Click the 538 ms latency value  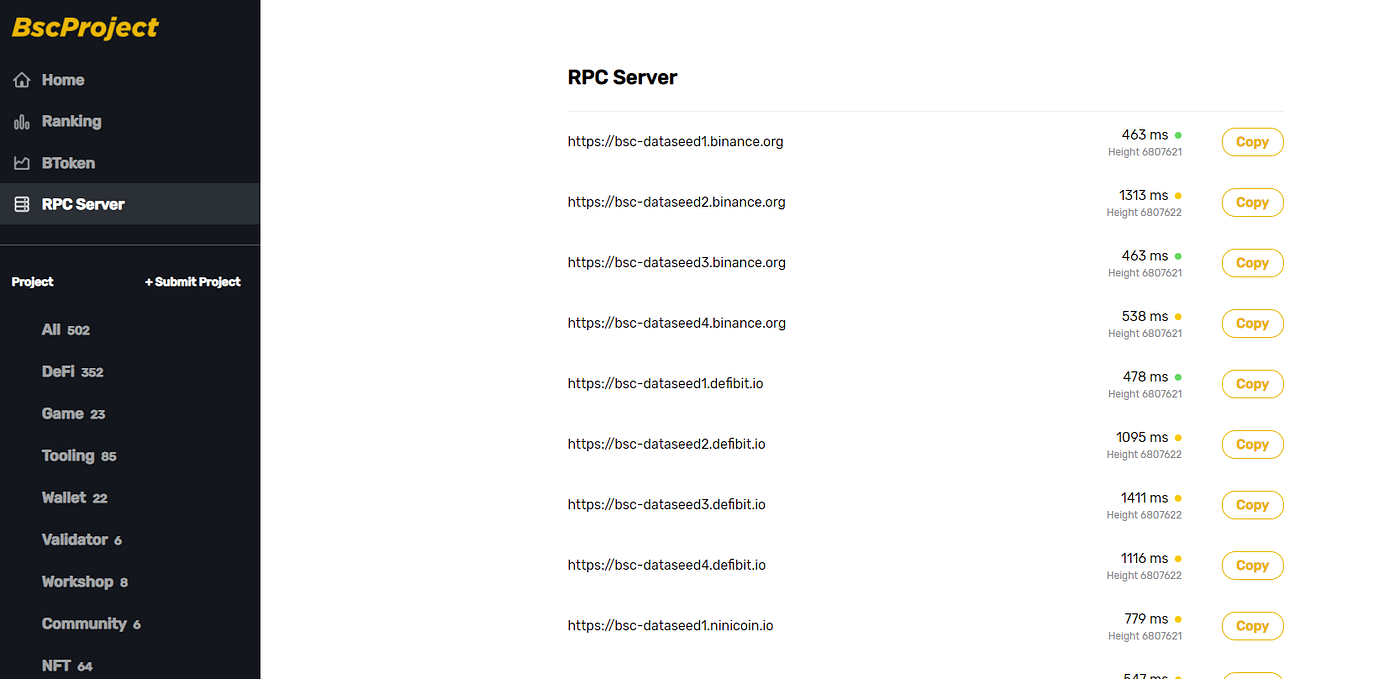click(x=1145, y=316)
